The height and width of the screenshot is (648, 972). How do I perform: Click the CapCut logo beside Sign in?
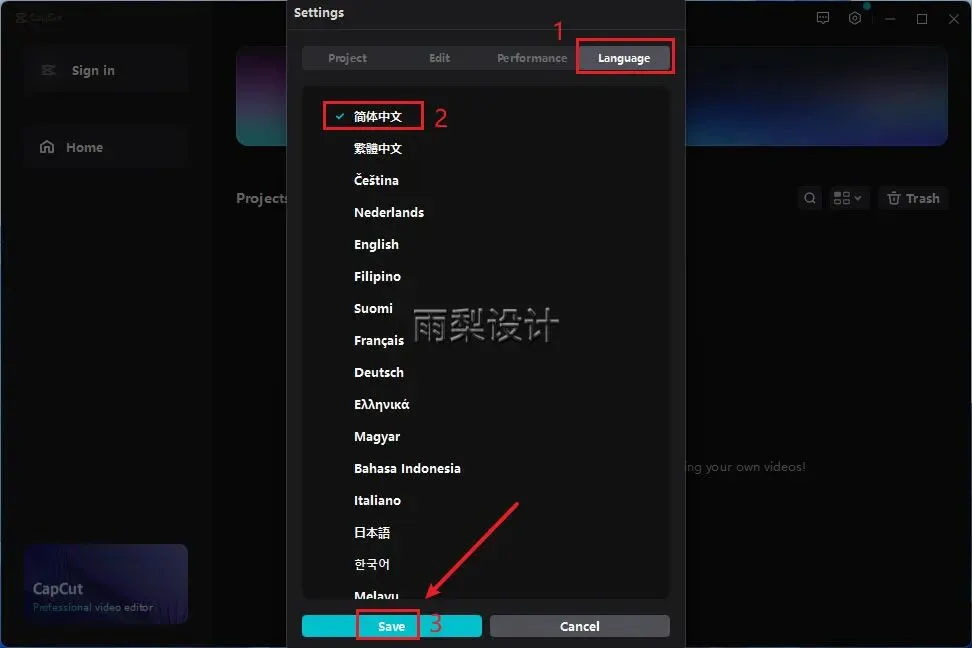(x=48, y=70)
